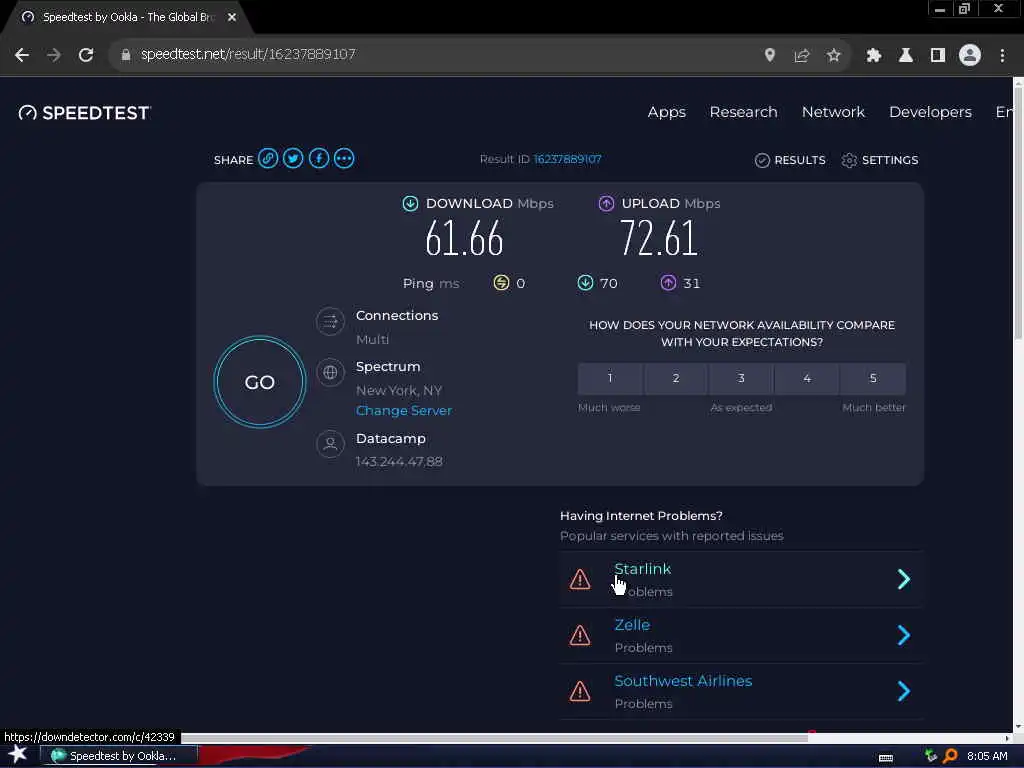This screenshot has height=768, width=1024.
Task: Click the upload latency icon showing 31
Action: tap(668, 282)
